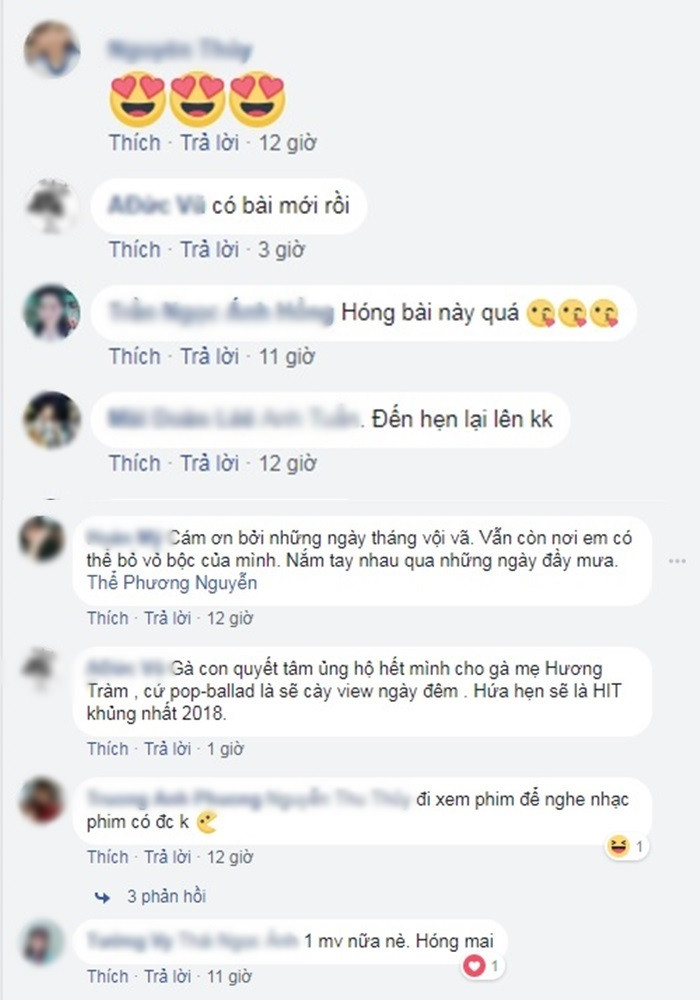Viewport: 700px width, 1000px height.
Task: Click the heart reaction on 'Hóng mai' comment
Action: pos(474,966)
